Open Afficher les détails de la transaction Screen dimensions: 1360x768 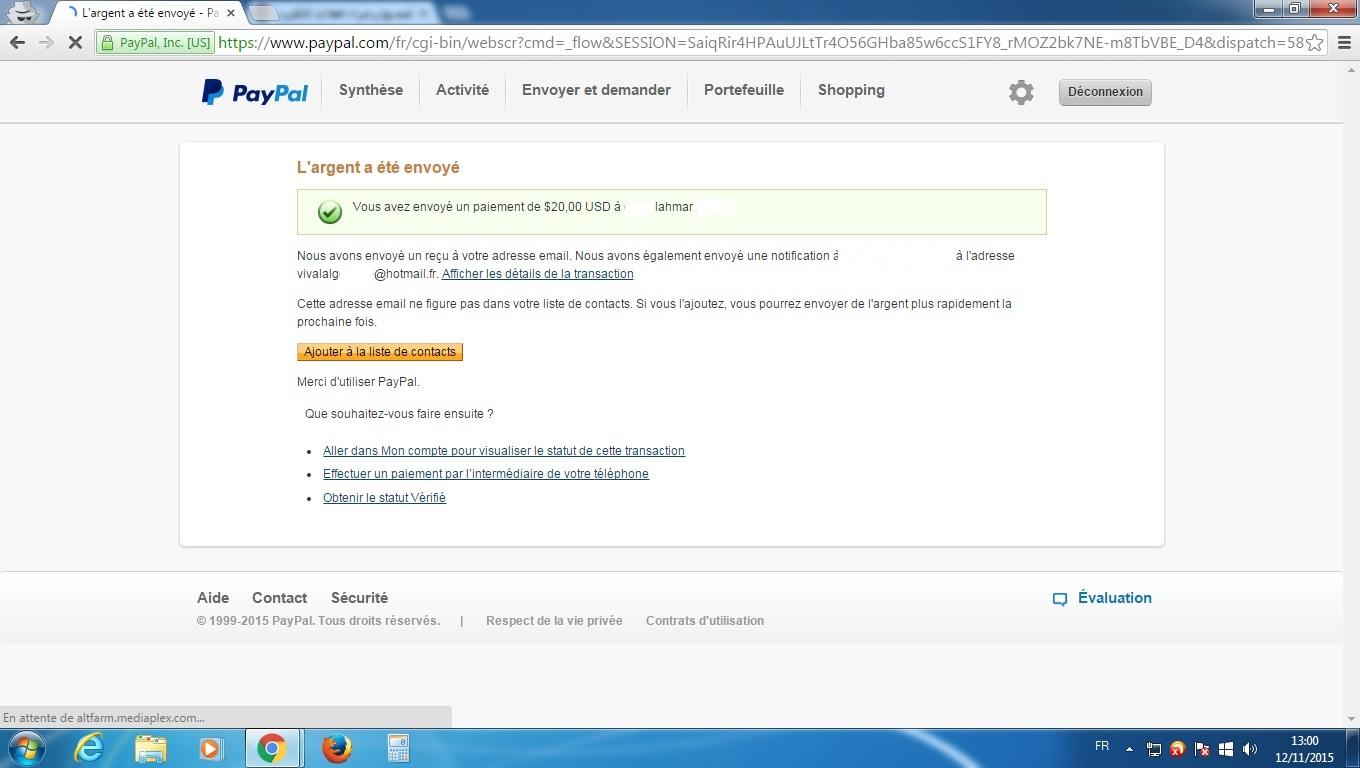click(537, 274)
